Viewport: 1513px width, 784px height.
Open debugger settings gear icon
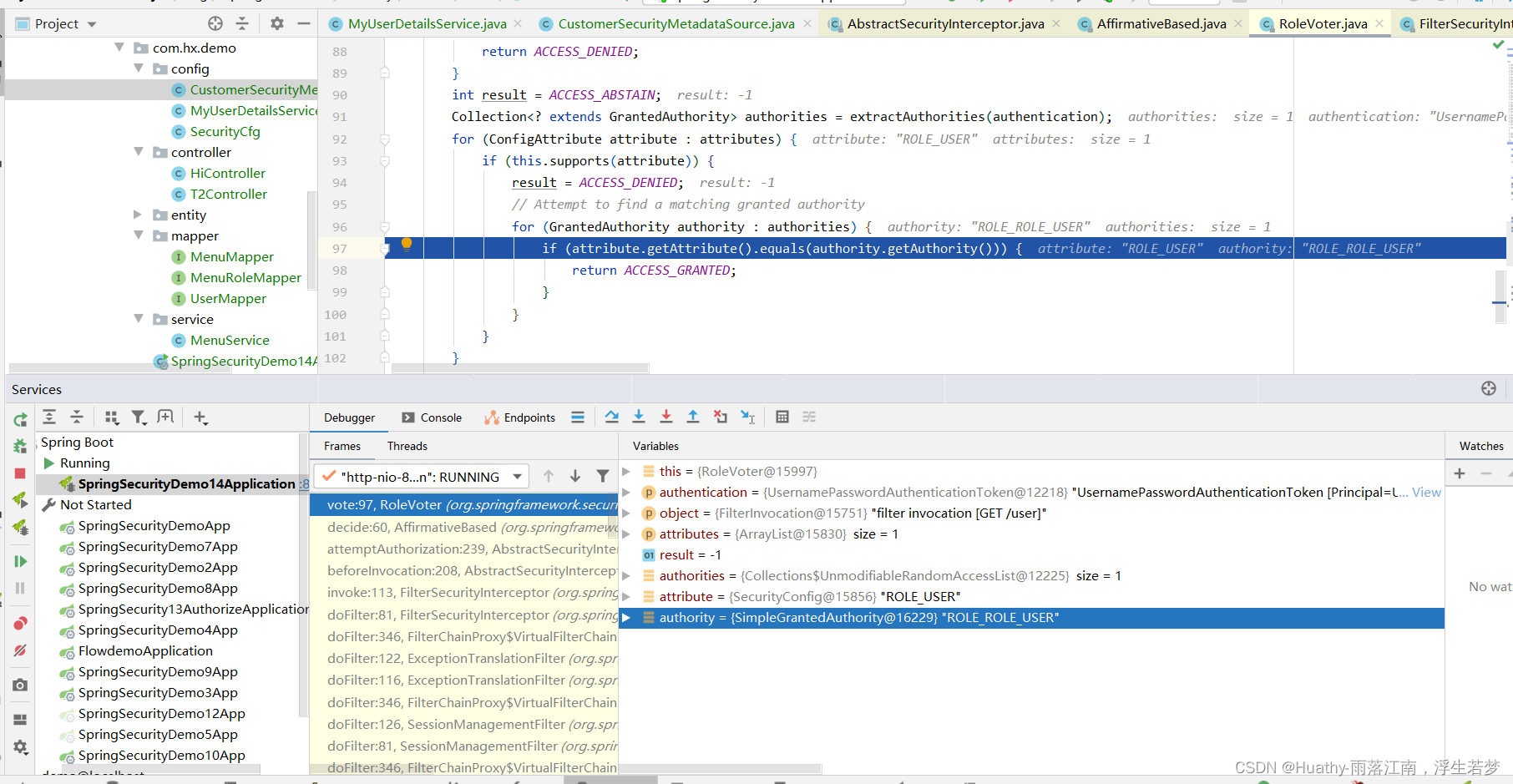(x=20, y=746)
